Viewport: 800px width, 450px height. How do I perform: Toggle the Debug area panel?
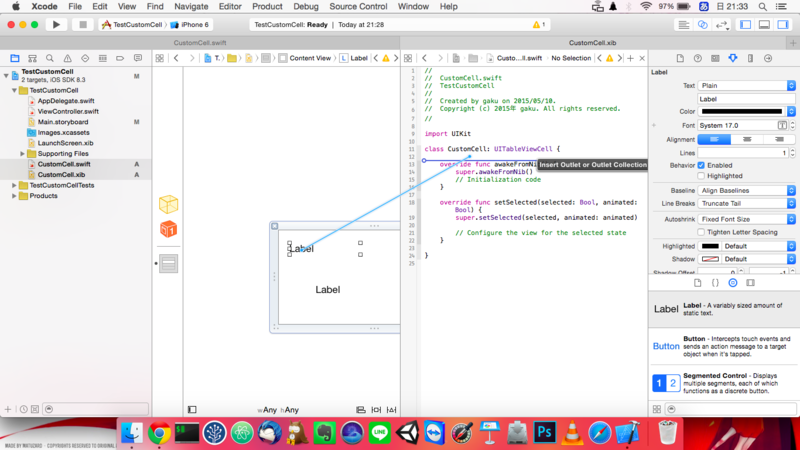coord(764,24)
